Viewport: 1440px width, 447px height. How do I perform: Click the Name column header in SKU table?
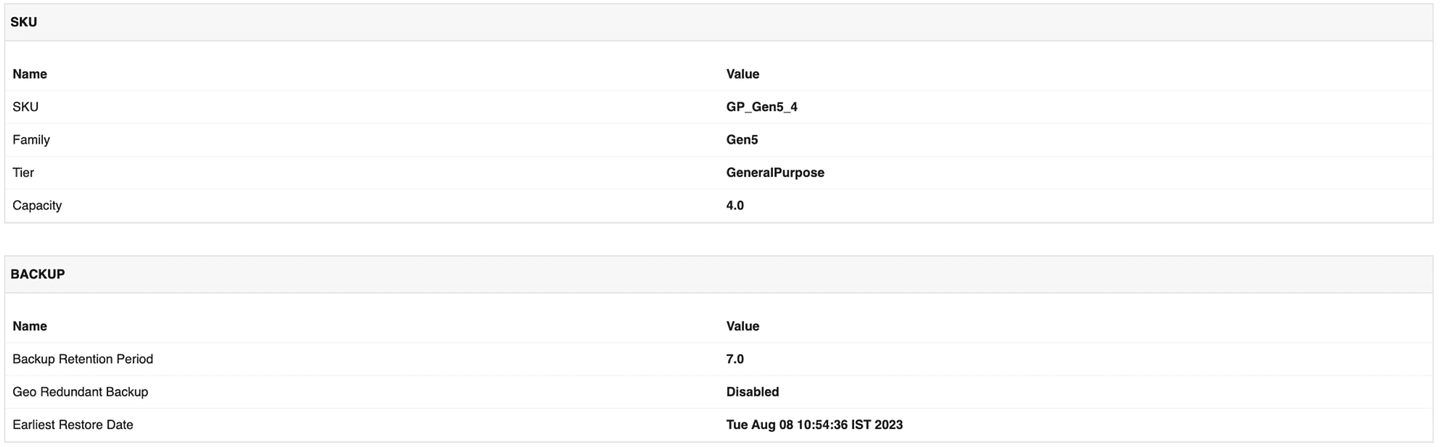[x=30, y=74]
